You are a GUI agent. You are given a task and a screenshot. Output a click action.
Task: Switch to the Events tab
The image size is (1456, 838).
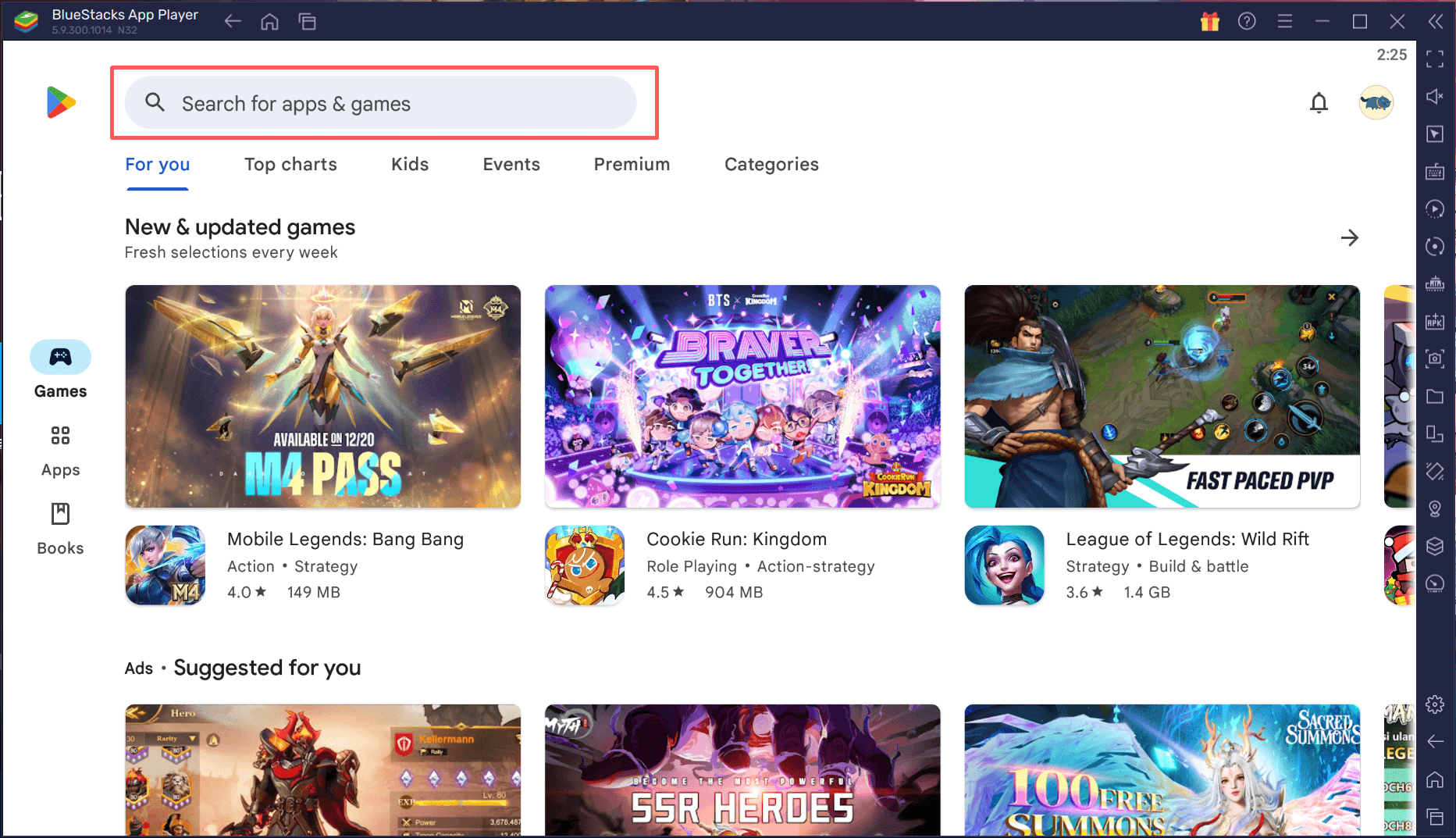[x=511, y=164]
